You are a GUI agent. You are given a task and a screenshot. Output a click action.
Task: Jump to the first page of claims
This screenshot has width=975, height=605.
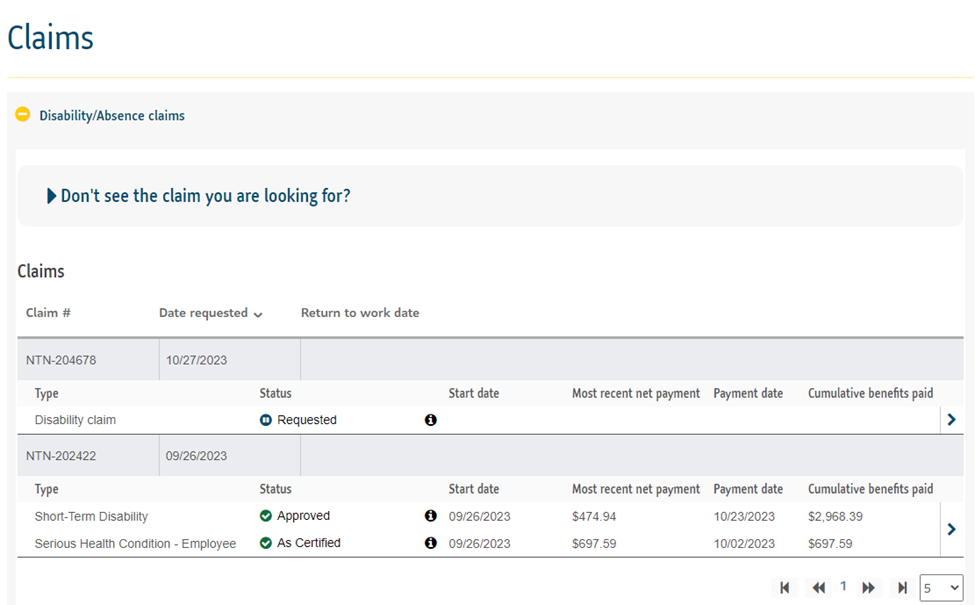coord(785,588)
